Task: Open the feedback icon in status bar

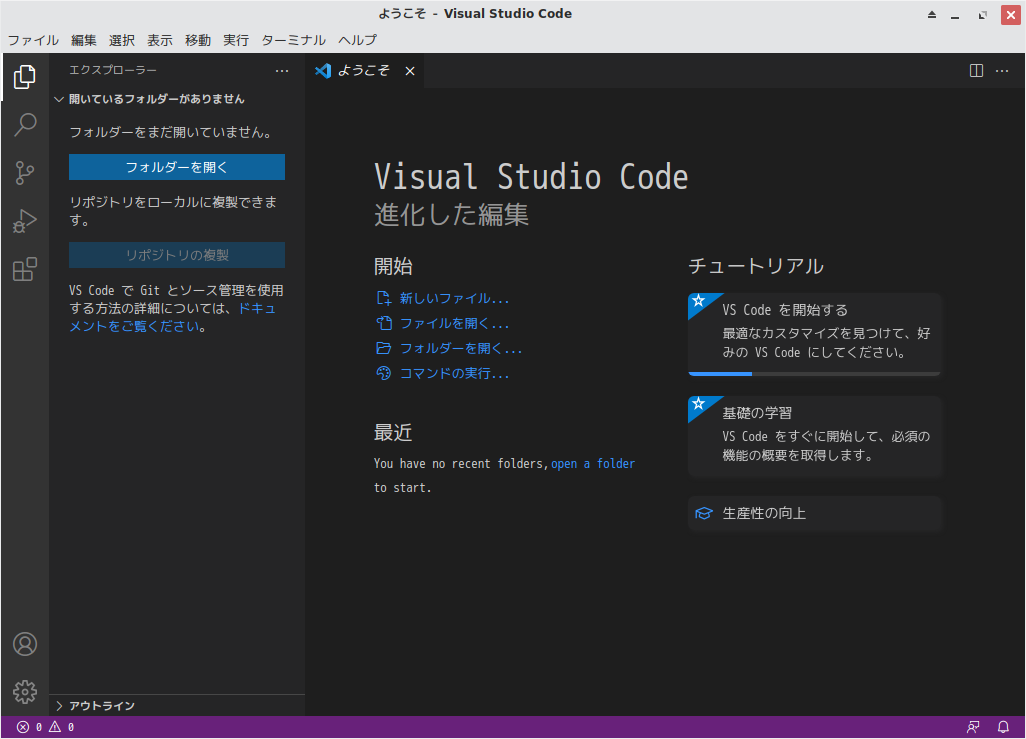Action: (x=973, y=727)
